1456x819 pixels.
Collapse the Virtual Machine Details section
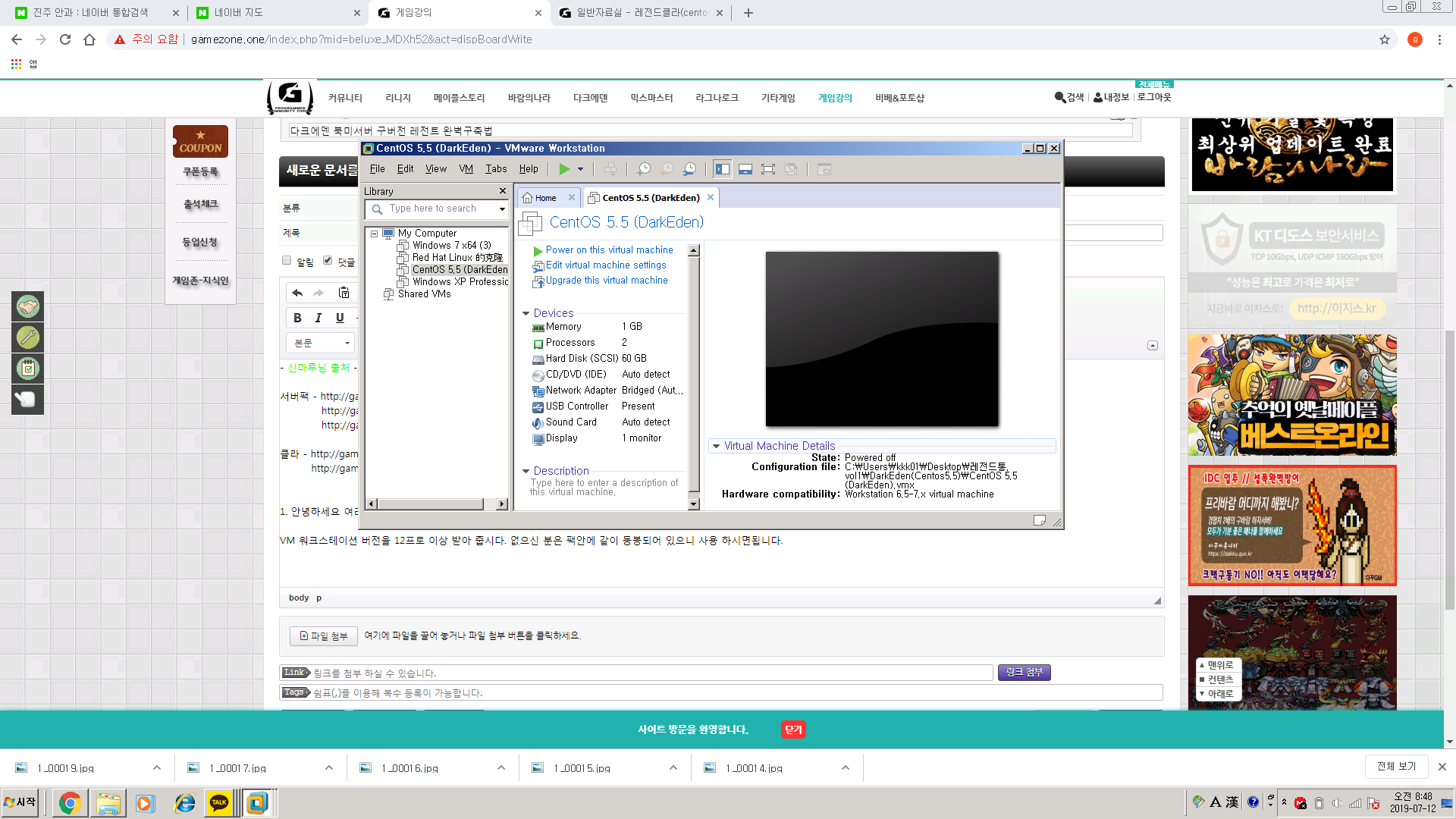[x=716, y=446]
